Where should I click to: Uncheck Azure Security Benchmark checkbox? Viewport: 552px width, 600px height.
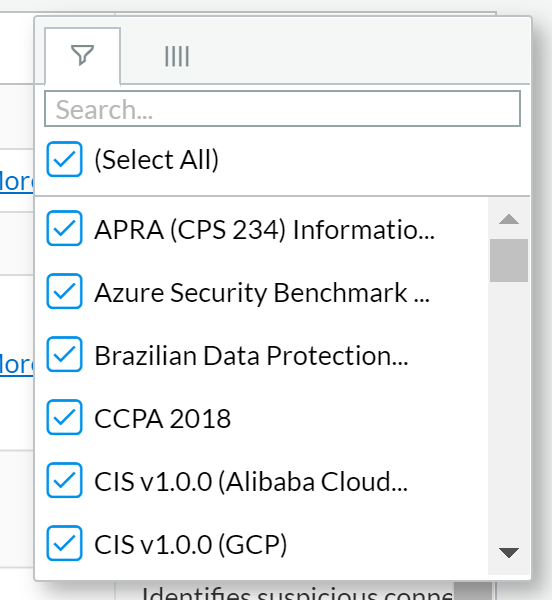tap(64, 291)
